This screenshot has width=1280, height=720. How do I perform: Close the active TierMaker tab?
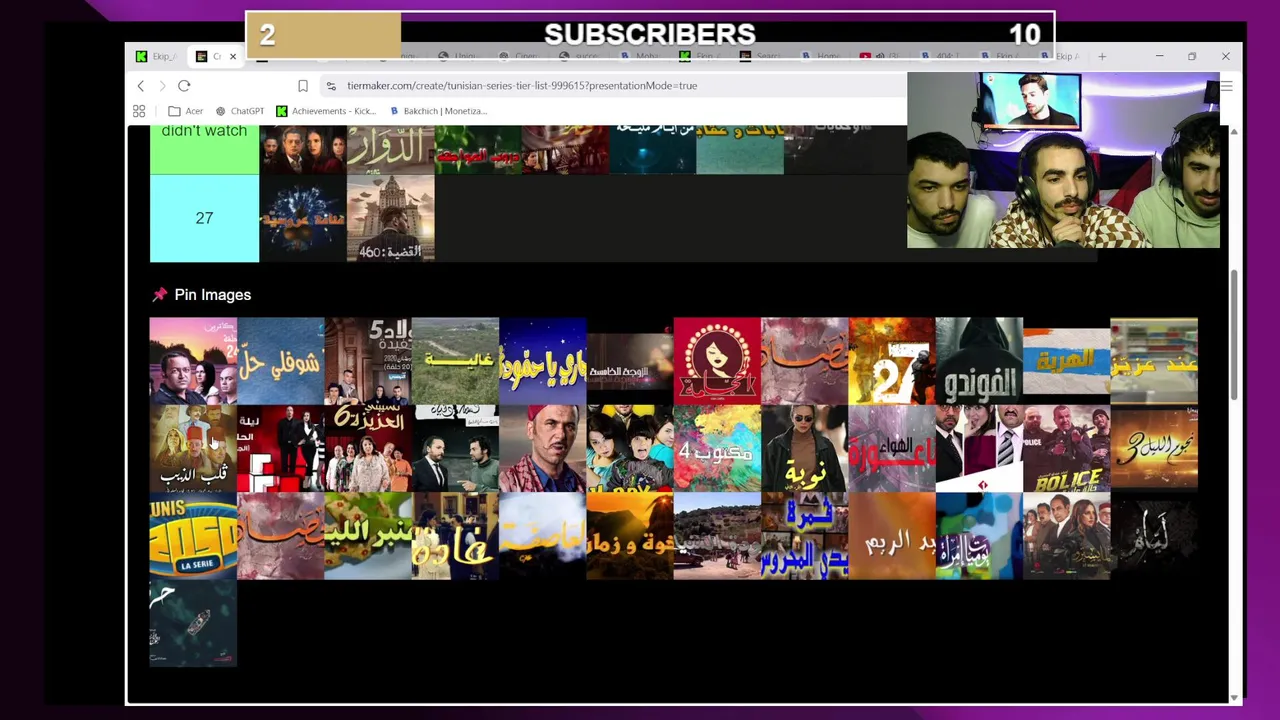coord(233,56)
